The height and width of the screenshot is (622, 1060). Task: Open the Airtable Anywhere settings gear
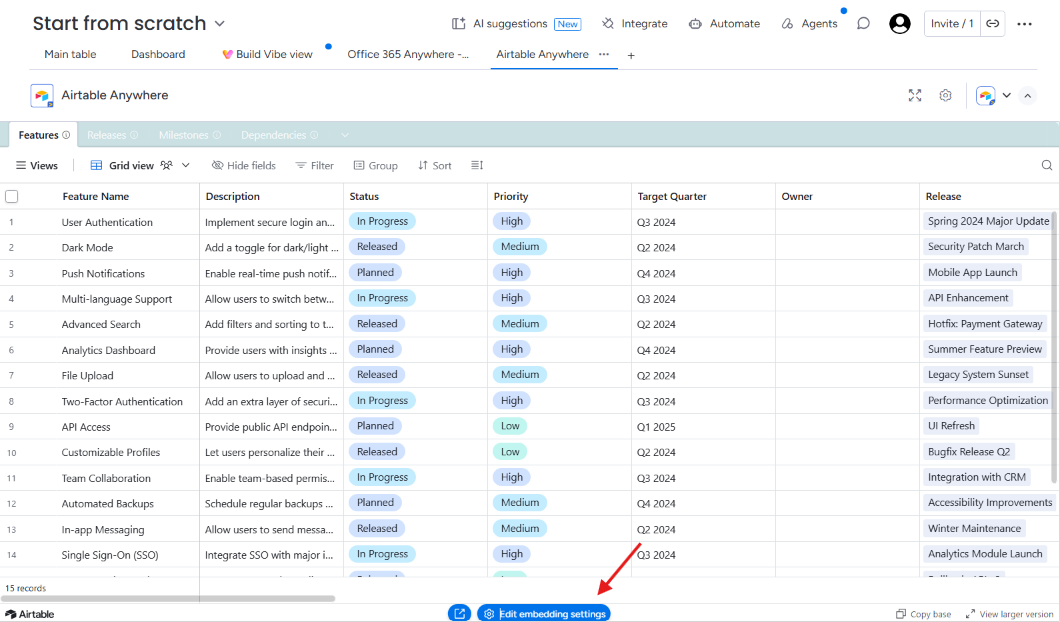945,95
